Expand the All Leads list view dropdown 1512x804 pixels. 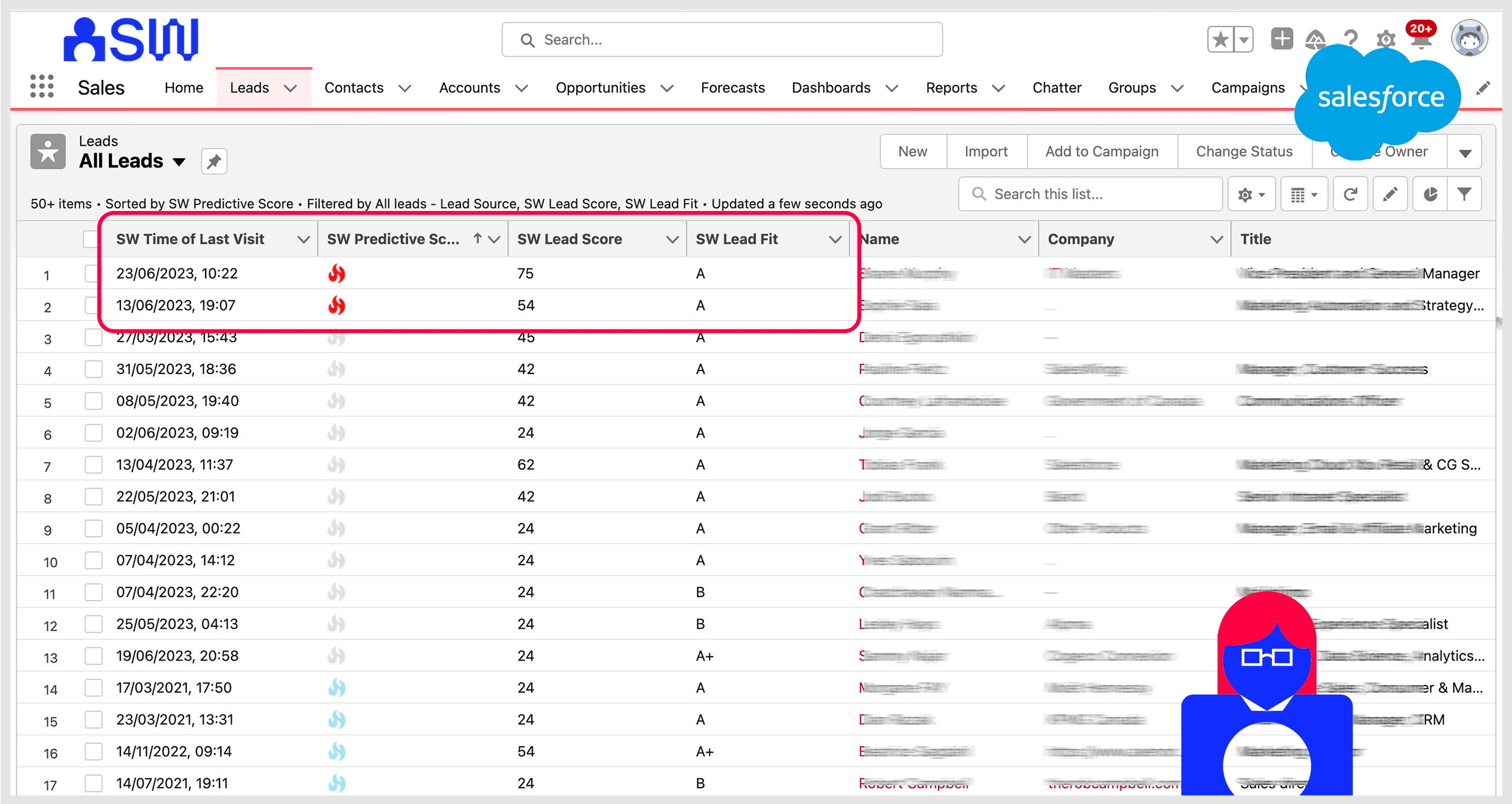click(x=179, y=162)
